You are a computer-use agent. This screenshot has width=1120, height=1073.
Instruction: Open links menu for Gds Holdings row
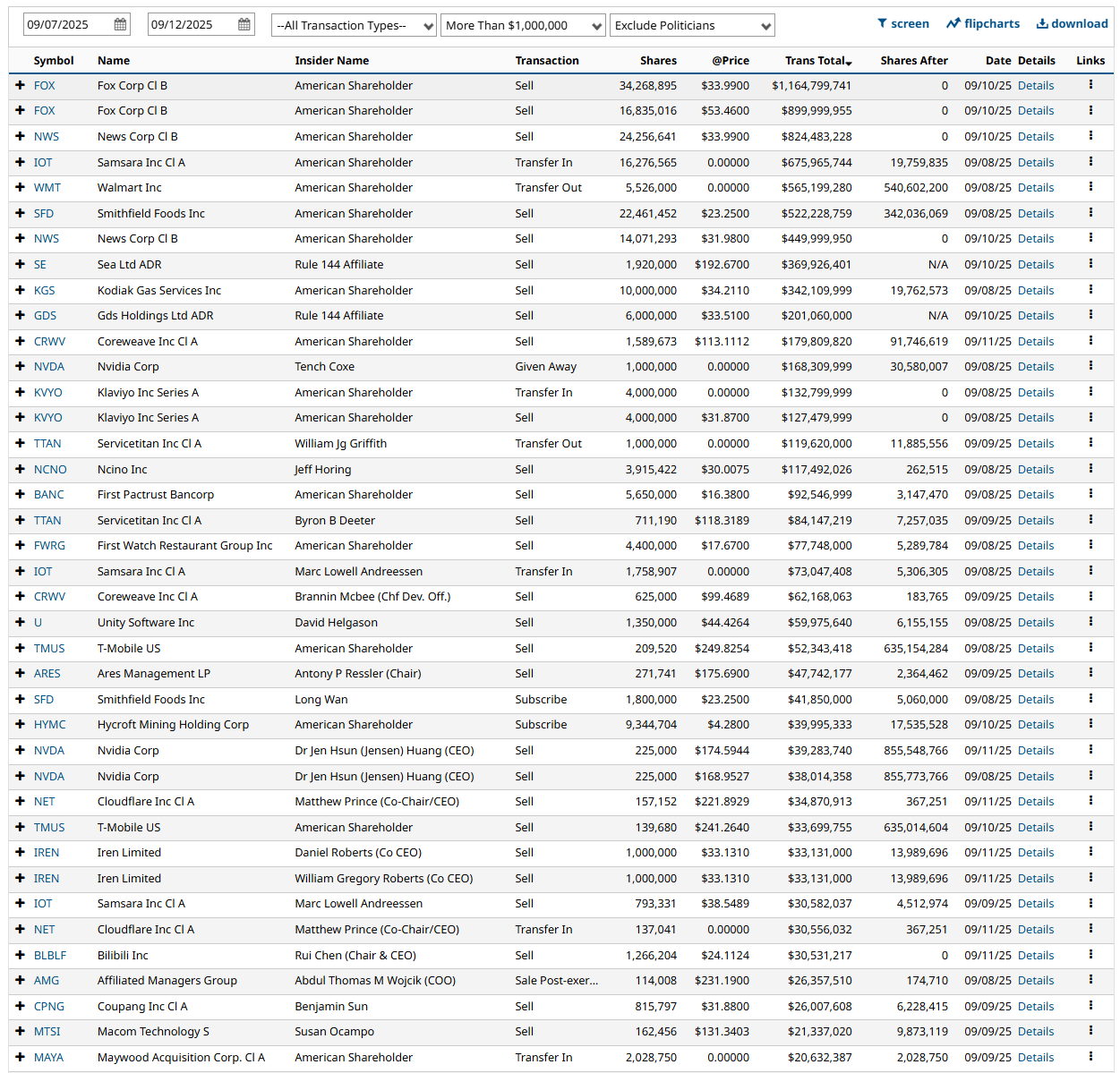(x=1090, y=315)
